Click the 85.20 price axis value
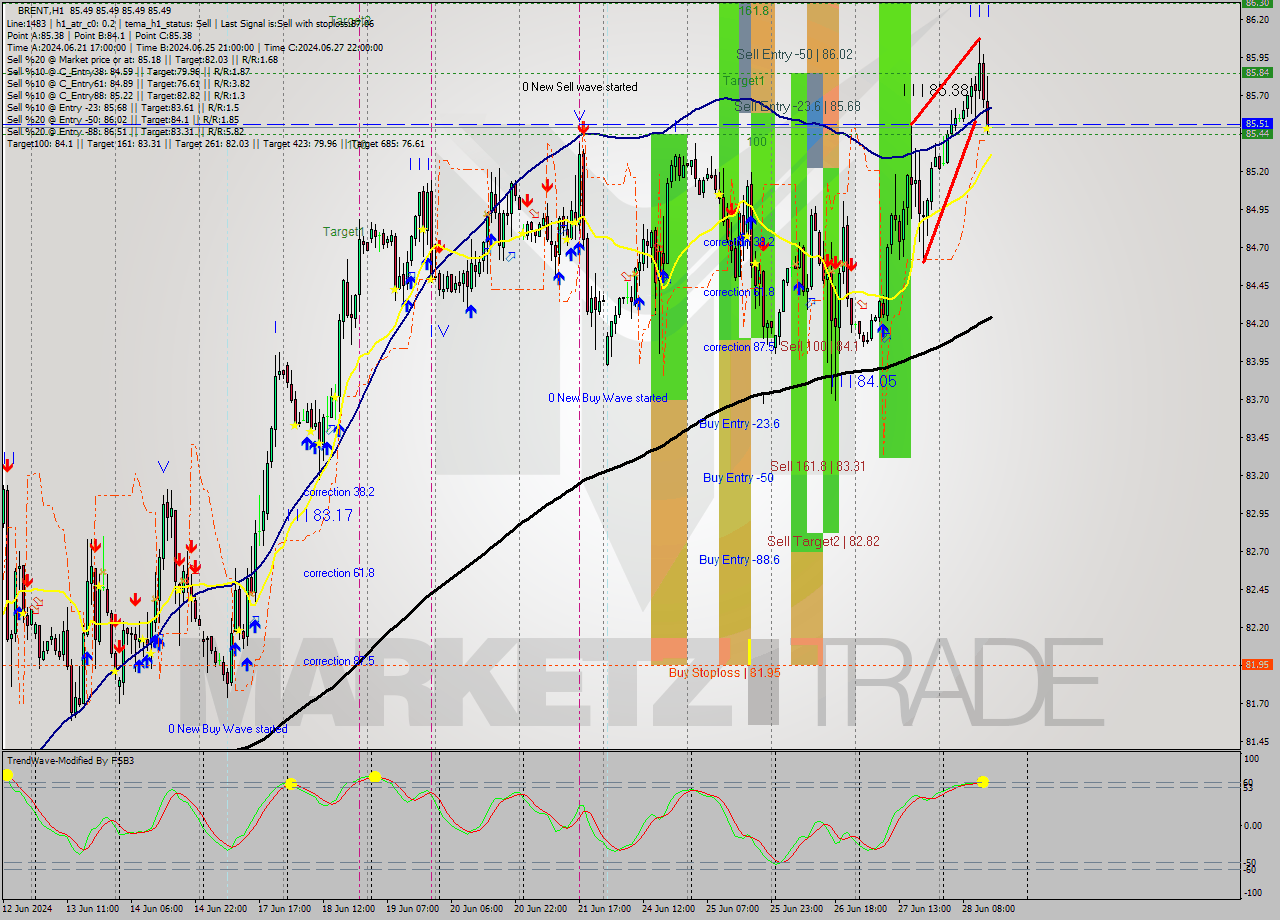Screen dimensions: 1280x920 (1256, 172)
